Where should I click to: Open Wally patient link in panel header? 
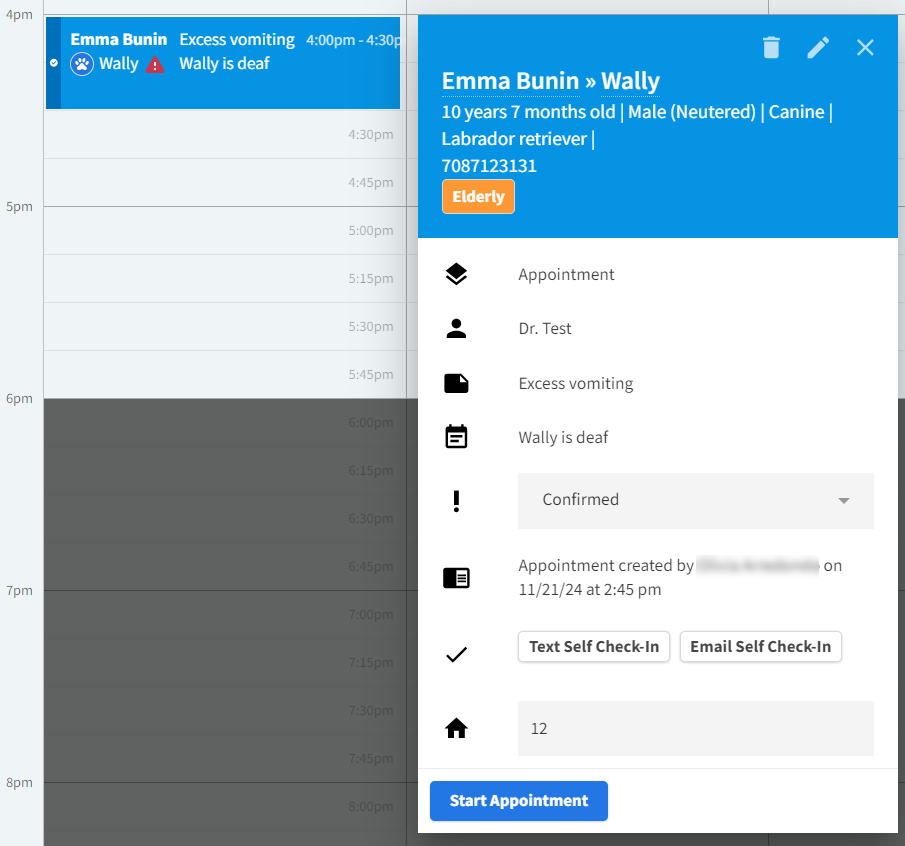[x=630, y=81]
